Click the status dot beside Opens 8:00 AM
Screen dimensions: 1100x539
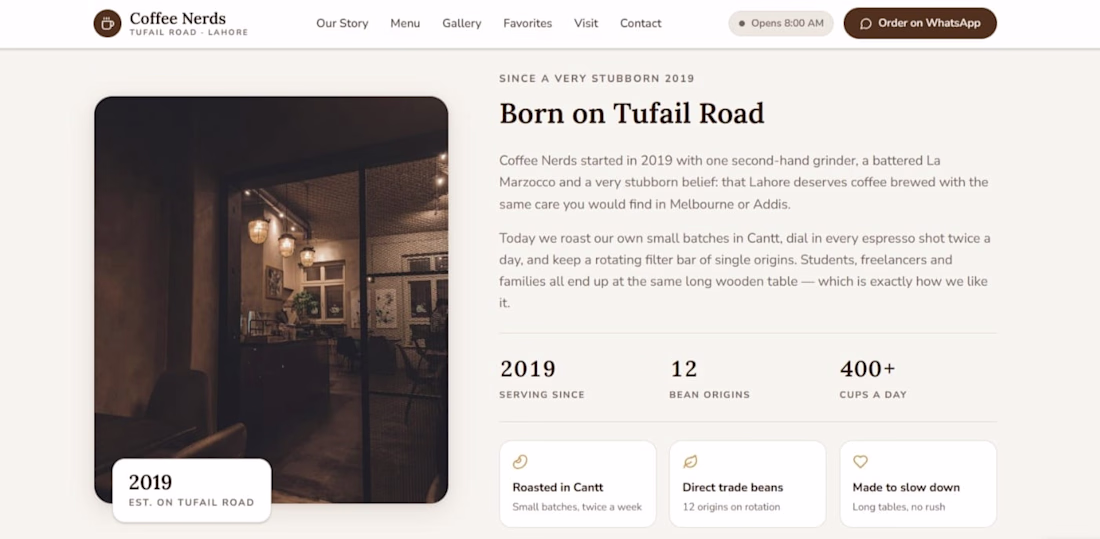tap(742, 23)
